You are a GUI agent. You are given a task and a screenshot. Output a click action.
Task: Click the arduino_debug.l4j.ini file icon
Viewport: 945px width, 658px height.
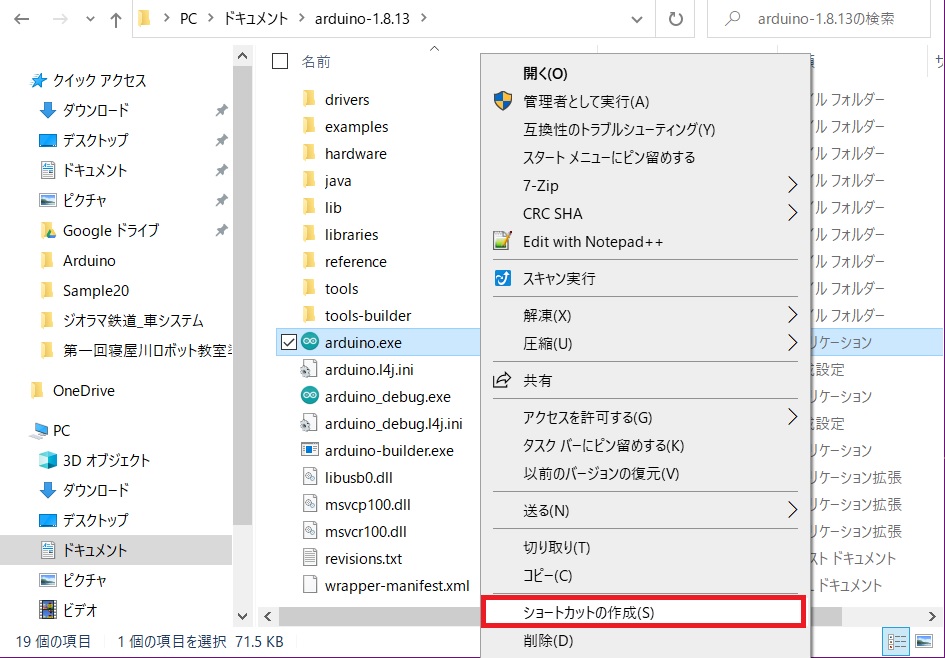pyautogui.click(x=309, y=423)
